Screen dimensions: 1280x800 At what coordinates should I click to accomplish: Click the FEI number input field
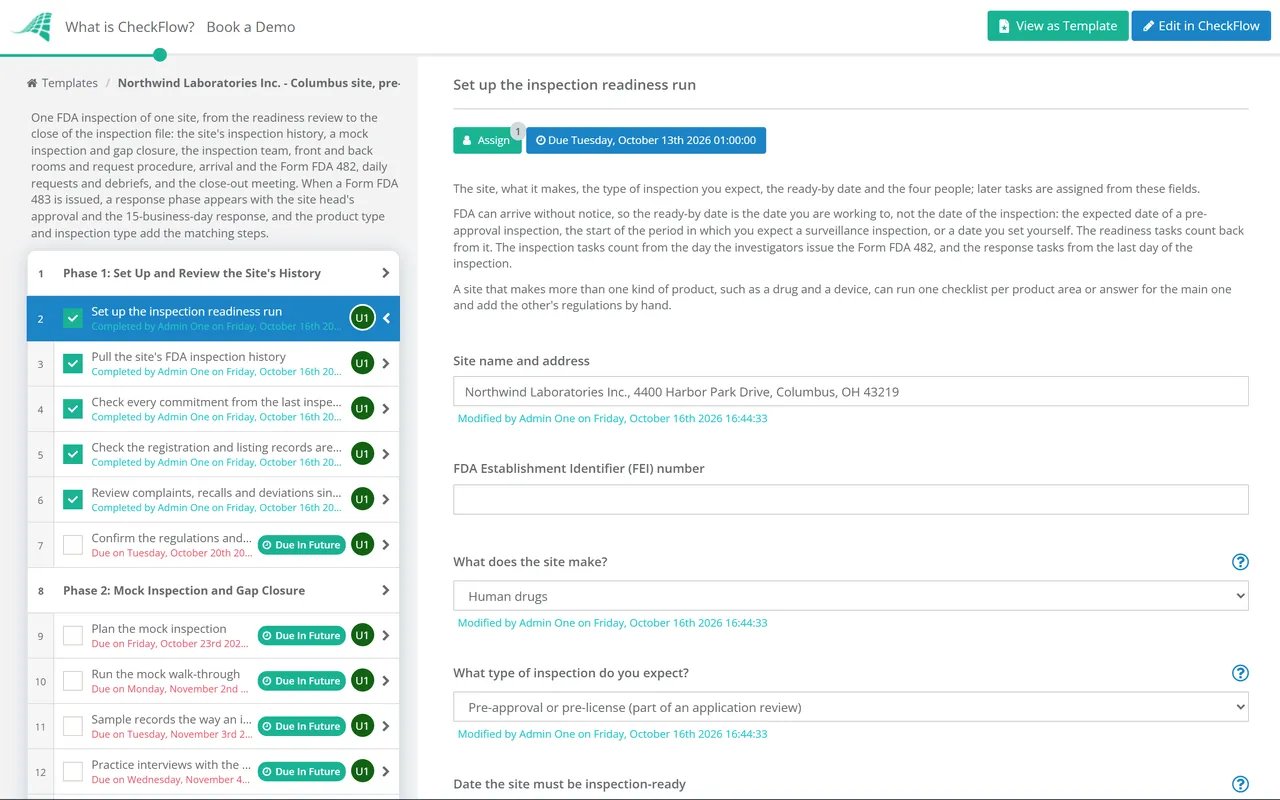click(851, 499)
